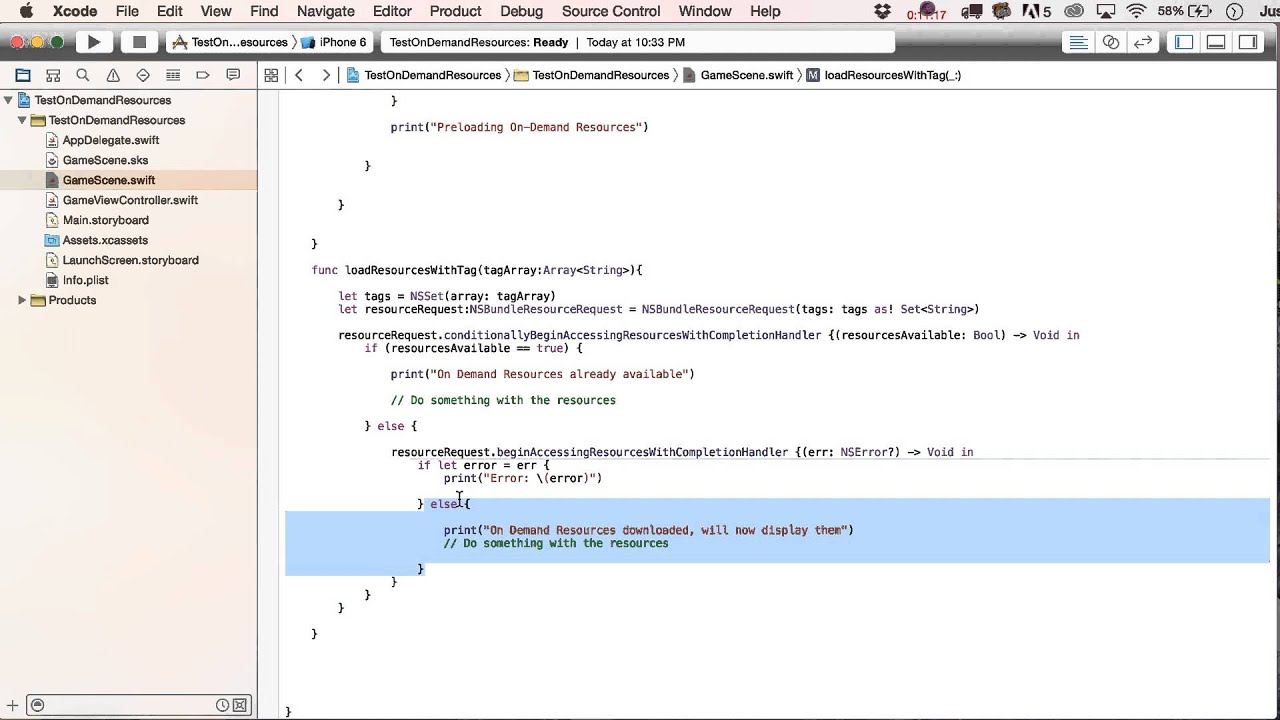Show the Debug navigator
The image size is (1280, 720).
[x=173, y=75]
